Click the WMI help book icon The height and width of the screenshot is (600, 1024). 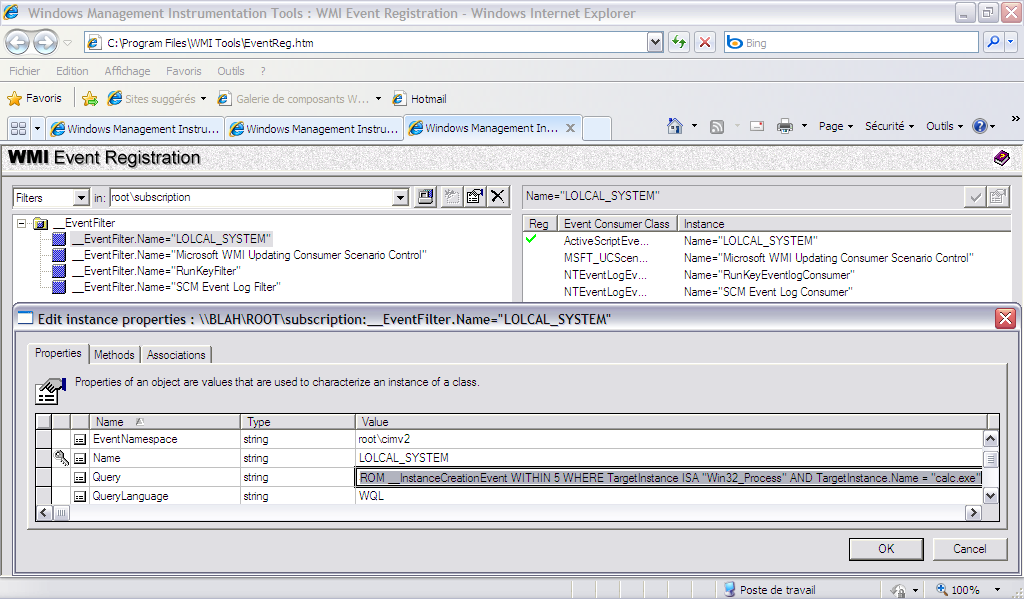click(1001, 158)
